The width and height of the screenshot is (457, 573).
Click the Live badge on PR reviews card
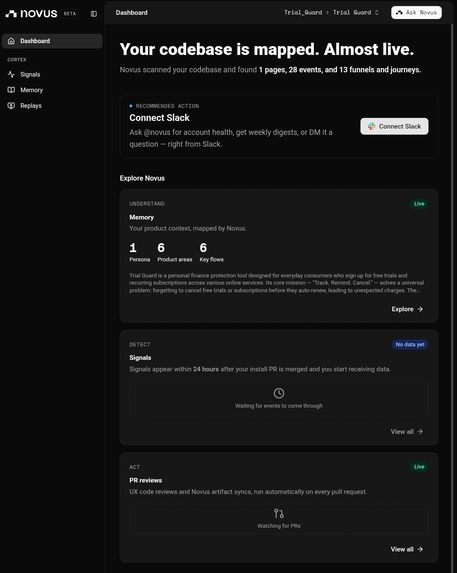[419, 467]
